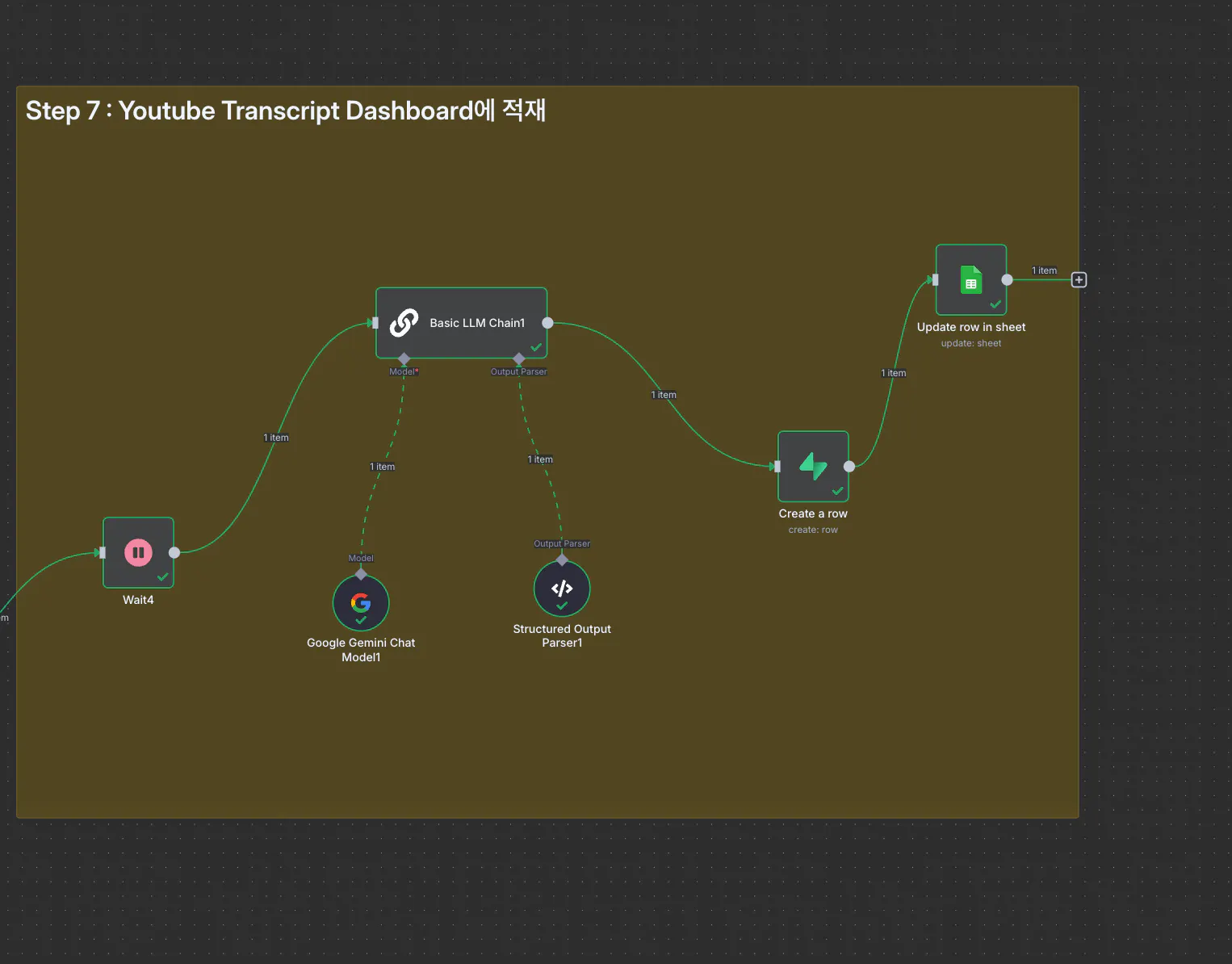The height and width of the screenshot is (964, 1232).
Task: Add a node after Update row in sheet
Action: tap(1079, 279)
